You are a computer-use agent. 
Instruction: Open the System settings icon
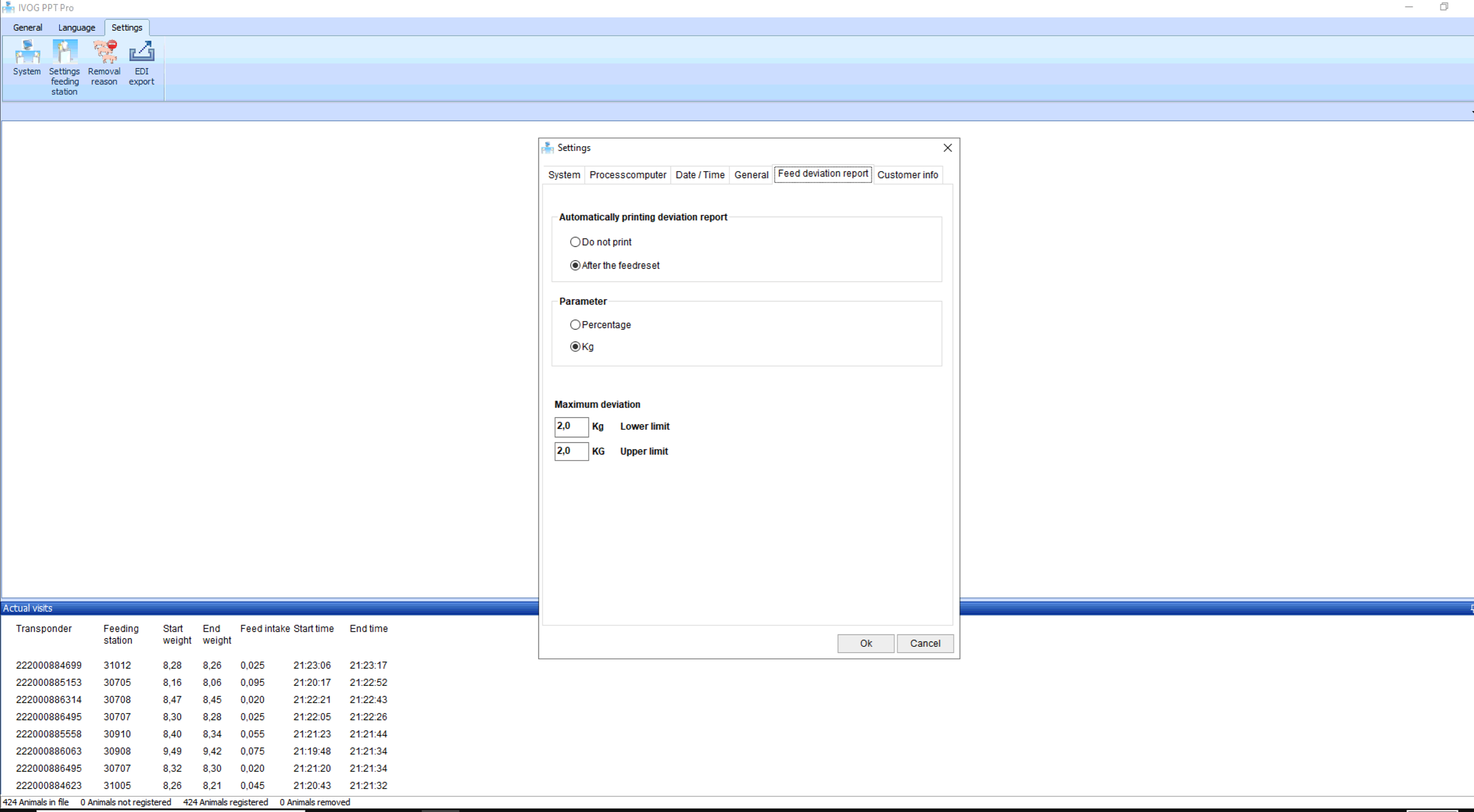pyautogui.click(x=27, y=58)
